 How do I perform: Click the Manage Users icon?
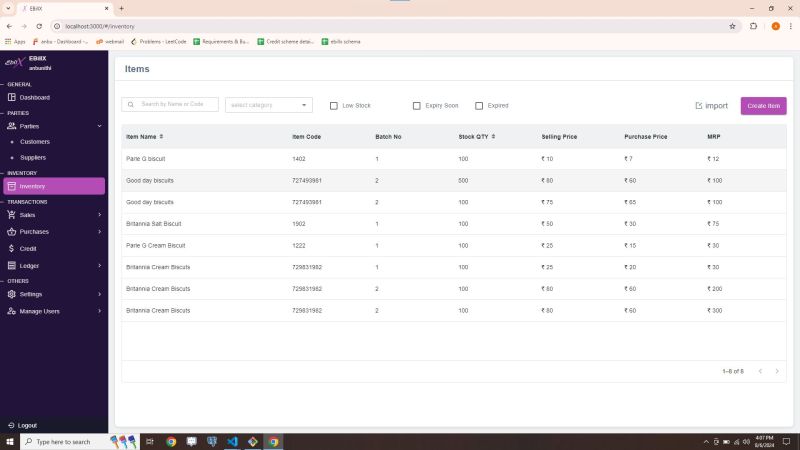click(x=12, y=311)
